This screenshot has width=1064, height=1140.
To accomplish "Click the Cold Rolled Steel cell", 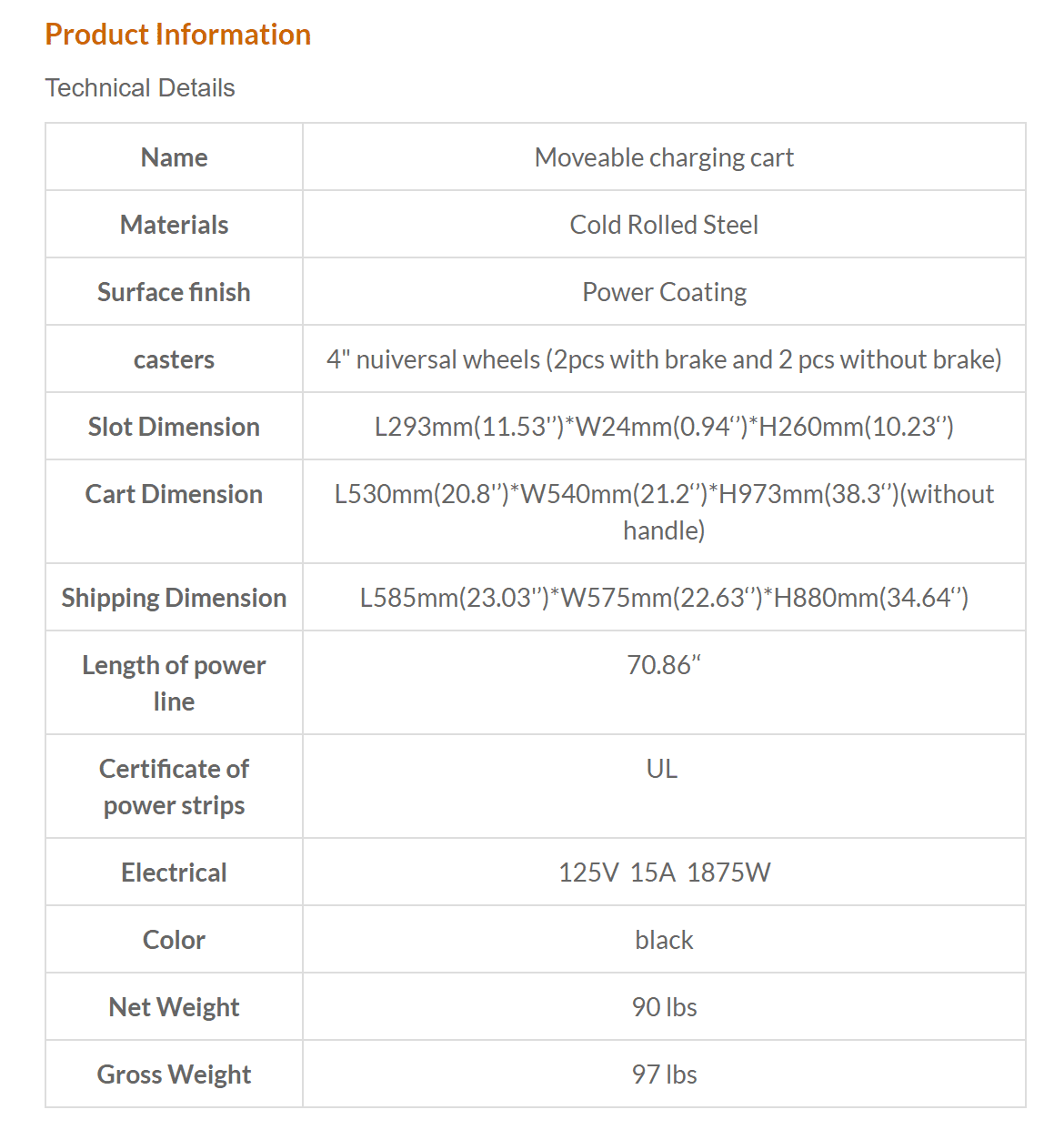I will (x=664, y=225).
